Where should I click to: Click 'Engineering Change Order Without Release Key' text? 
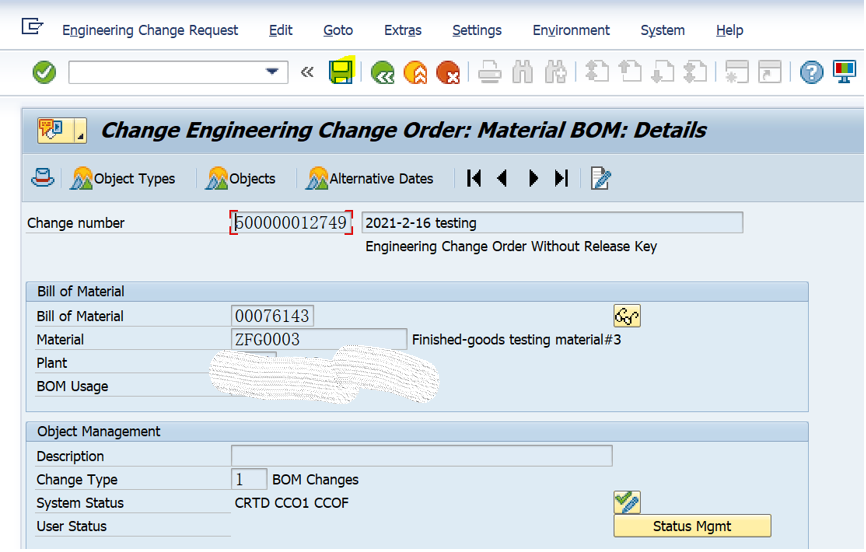(x=511, y=246)
